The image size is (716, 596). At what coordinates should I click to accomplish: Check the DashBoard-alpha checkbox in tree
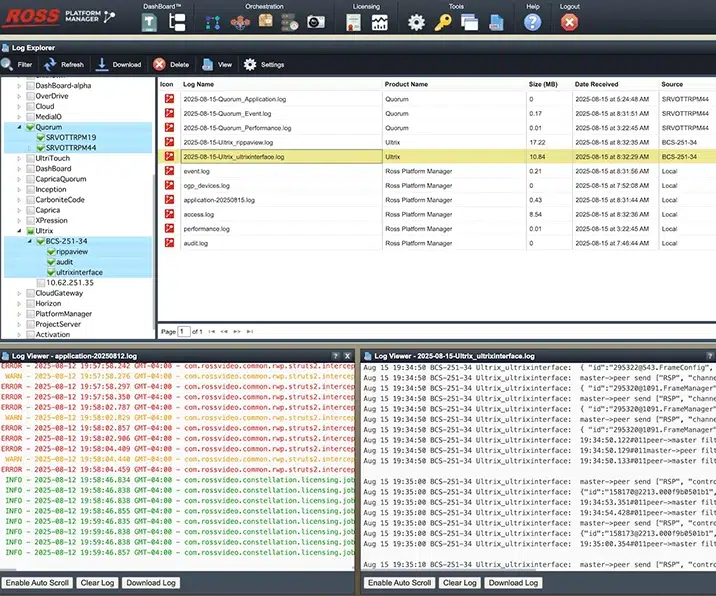pos(31,85)
